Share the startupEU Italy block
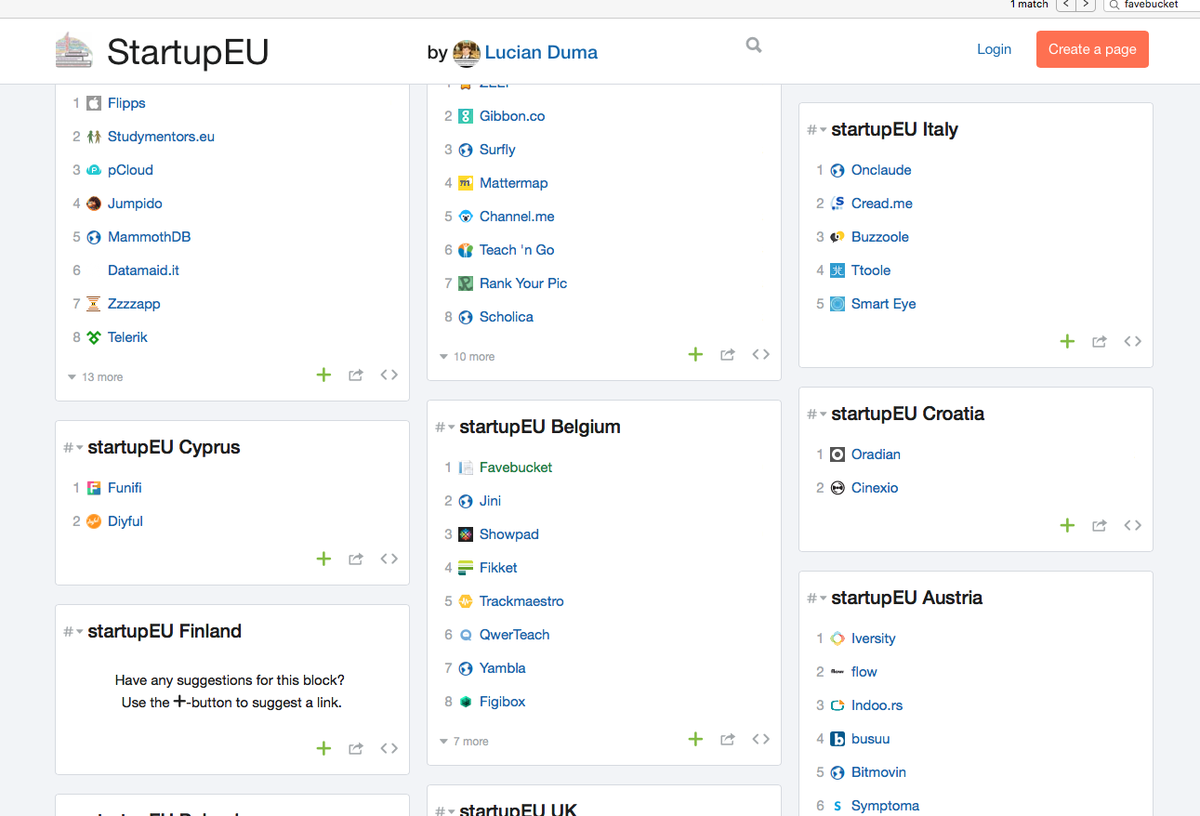This screenshot has width=1200, height=816. 1100,341
